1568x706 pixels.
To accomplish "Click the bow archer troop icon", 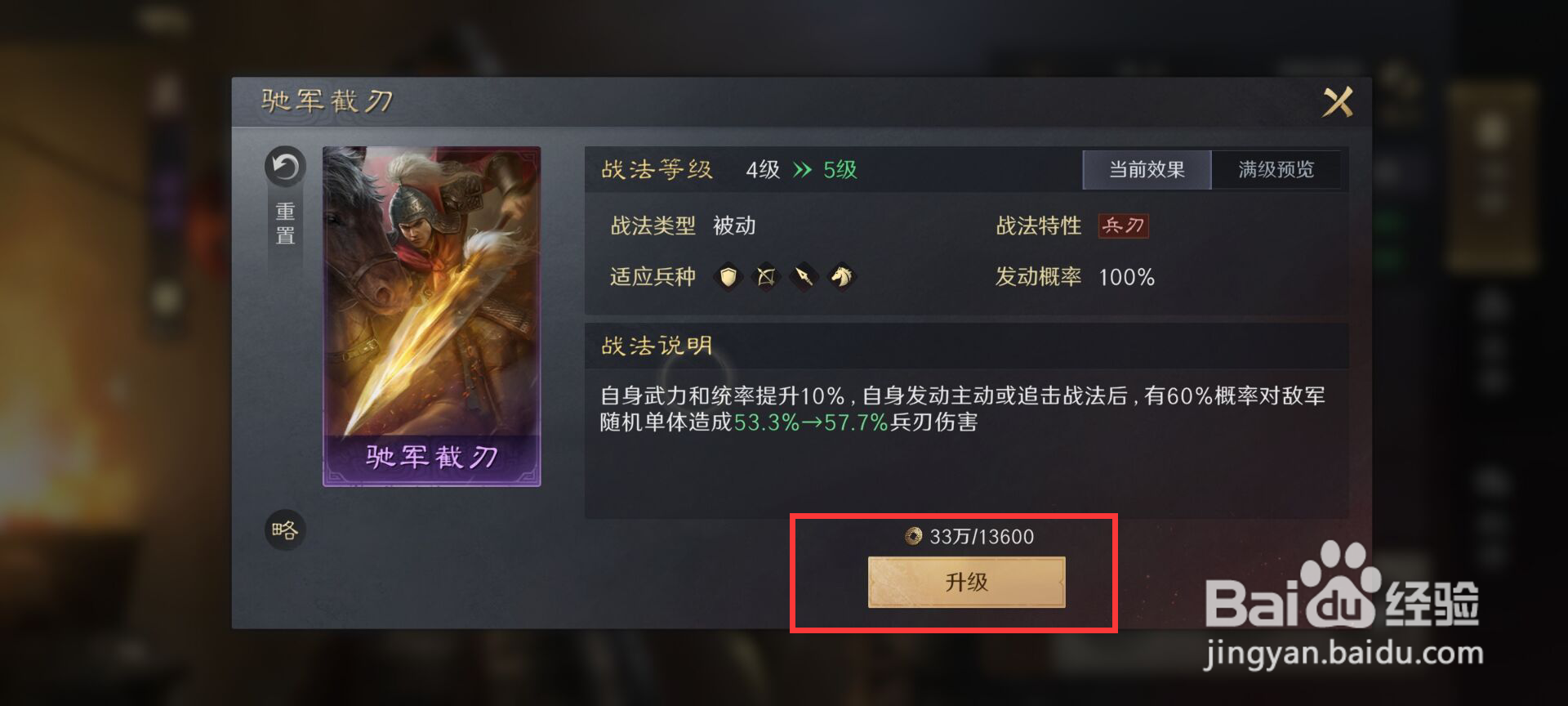I will [x=766, y=277].
